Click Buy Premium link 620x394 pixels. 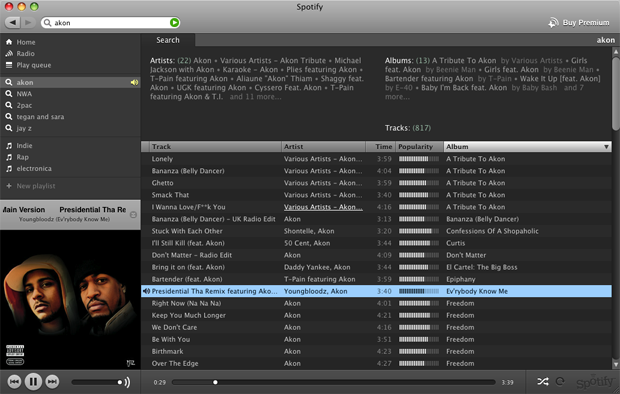586,23
